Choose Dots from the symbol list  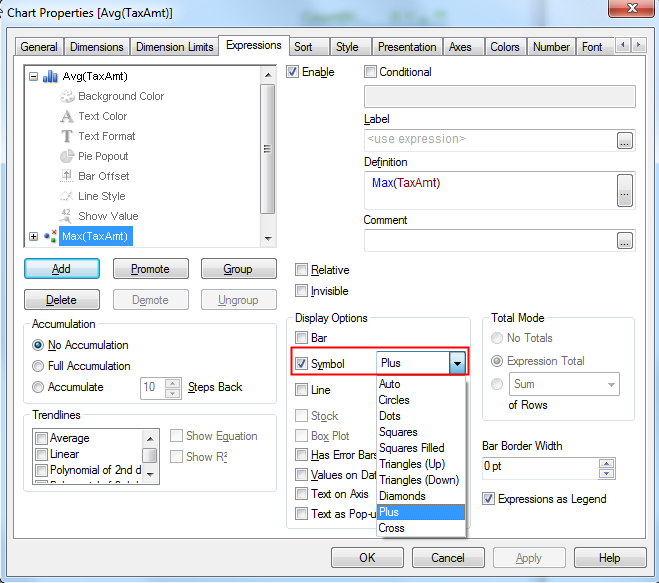(x=421, y=416)
